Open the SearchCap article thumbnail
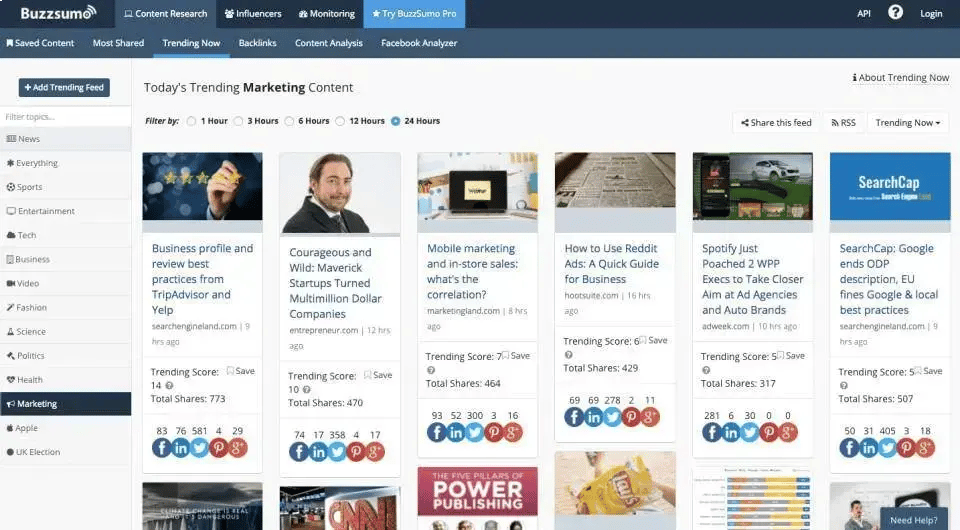The height and width of the screenshot is (530, 960). click(x=890, y=186)
